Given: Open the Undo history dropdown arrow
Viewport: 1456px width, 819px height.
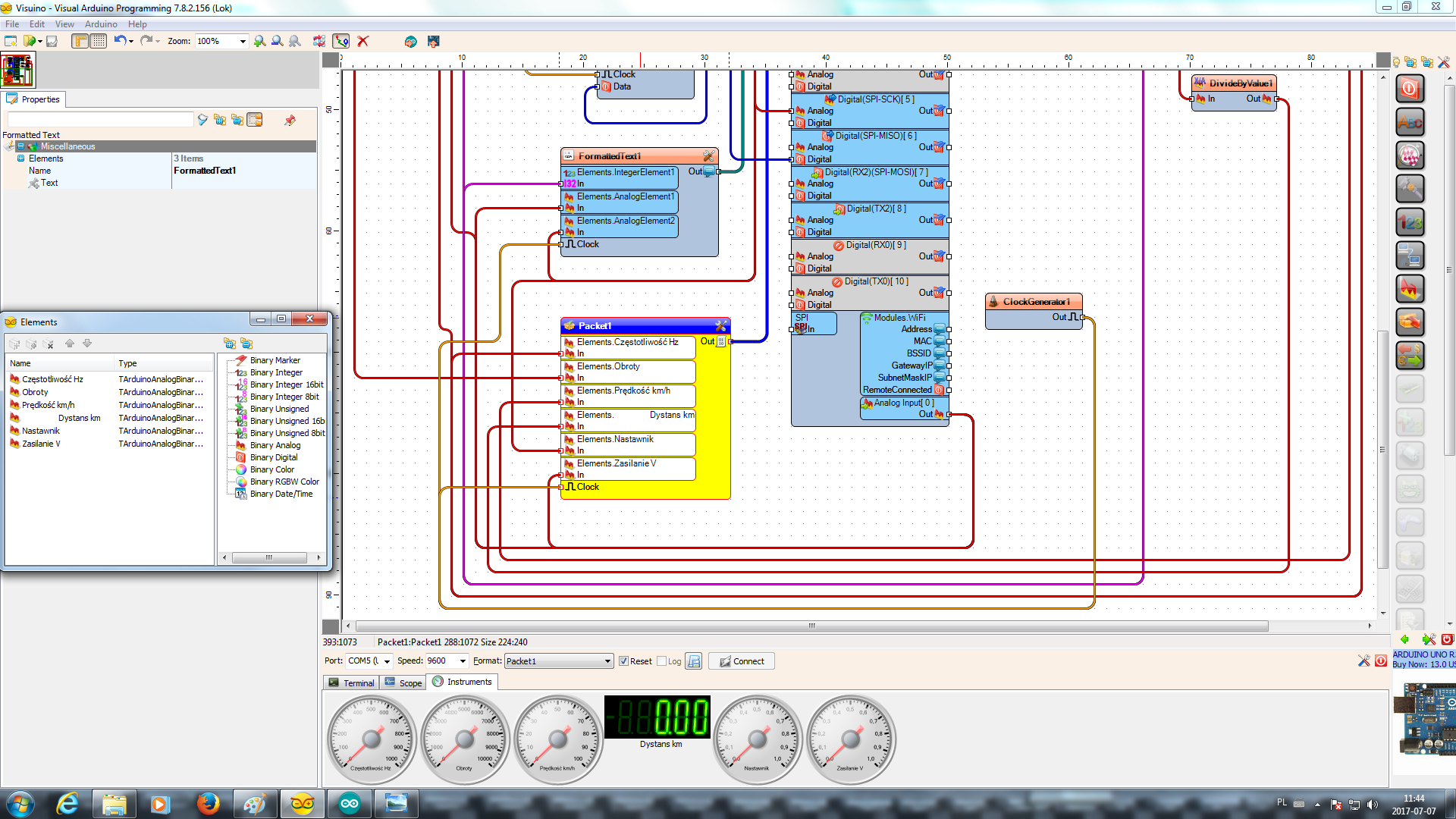Looking at the screenshot, I should tap(131, 42).
